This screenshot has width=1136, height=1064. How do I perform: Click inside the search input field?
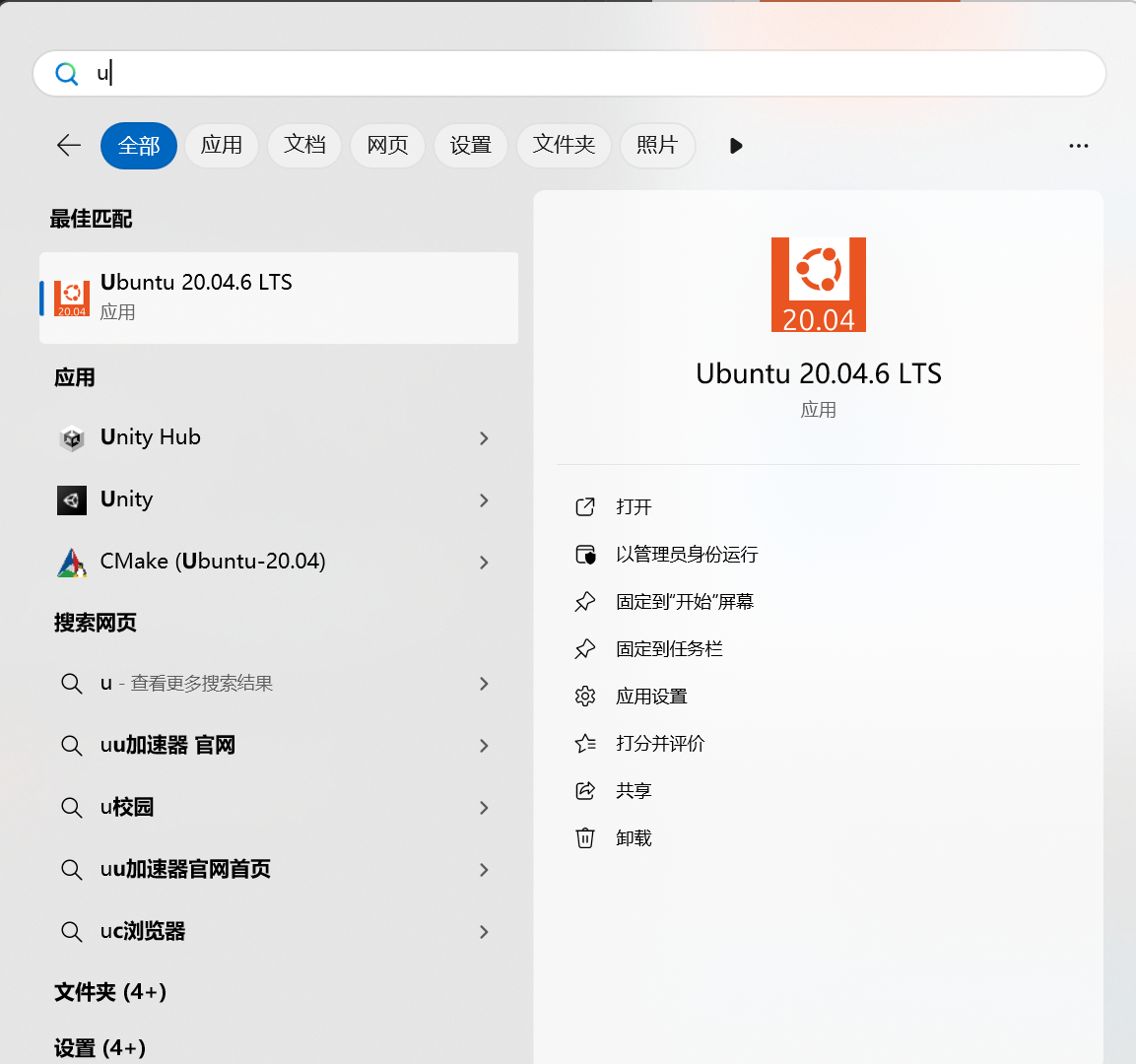coord(394,73)
